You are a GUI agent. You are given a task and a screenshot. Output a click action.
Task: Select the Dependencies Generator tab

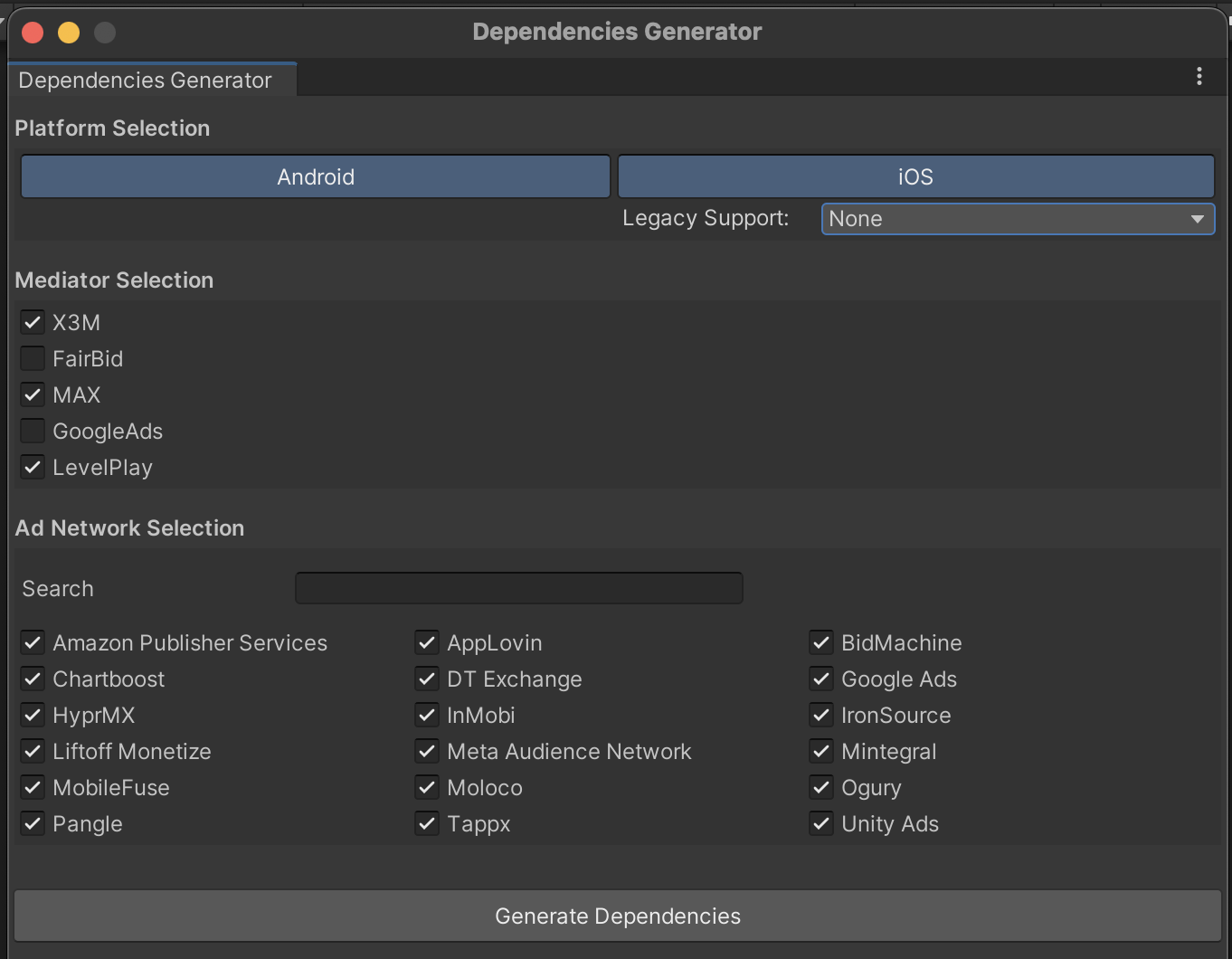(x=152, y=80)
